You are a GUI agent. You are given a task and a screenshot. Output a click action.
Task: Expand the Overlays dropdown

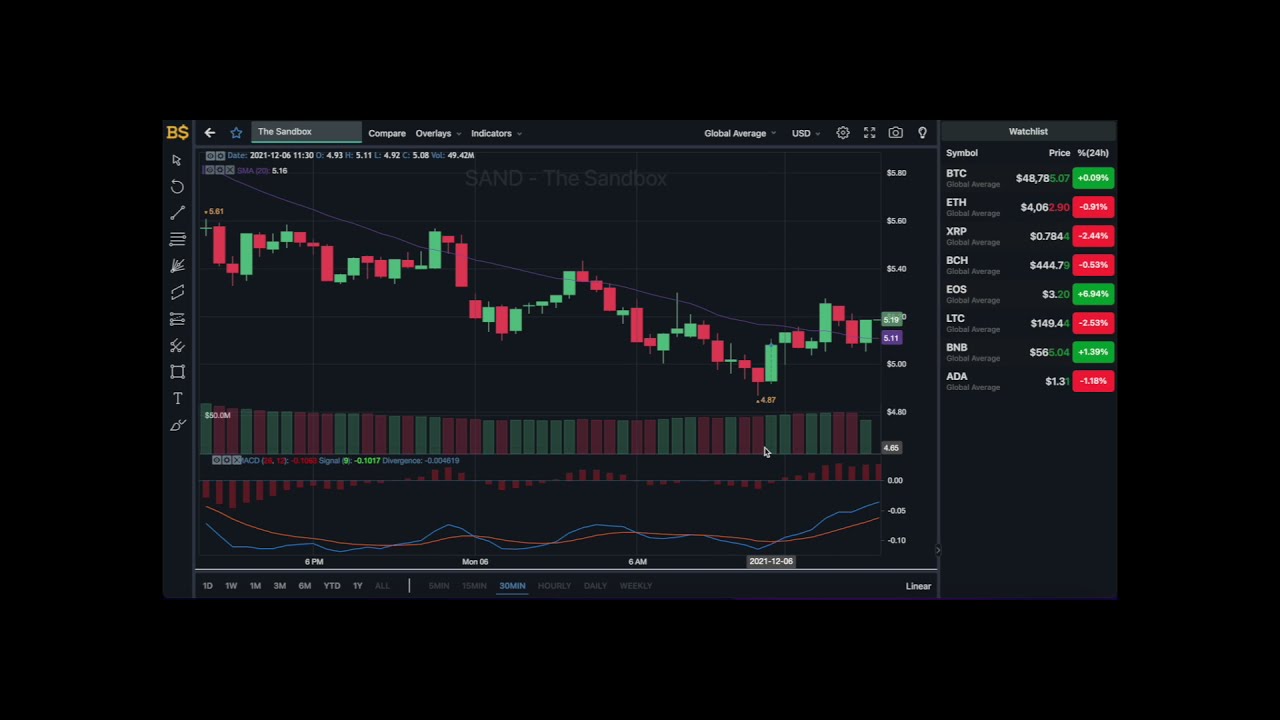438,133
